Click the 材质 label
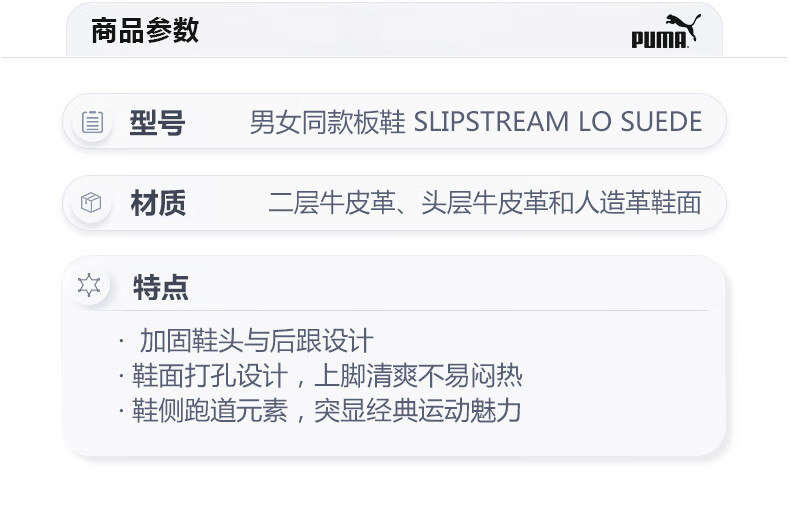This screenshot has width=790, height=509. (158, 204)
